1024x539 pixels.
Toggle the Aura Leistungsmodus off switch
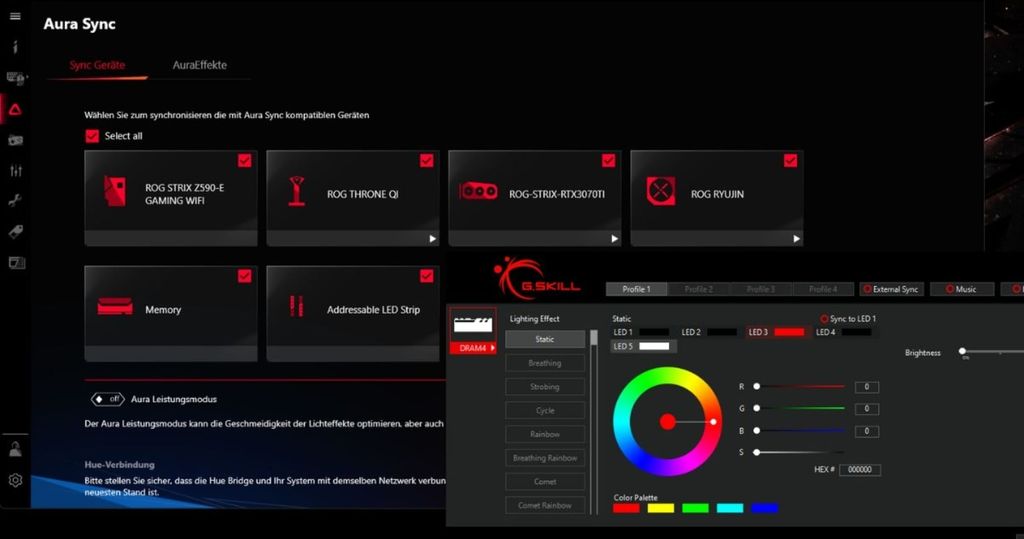pyautogui.click(x=107, y=399)
